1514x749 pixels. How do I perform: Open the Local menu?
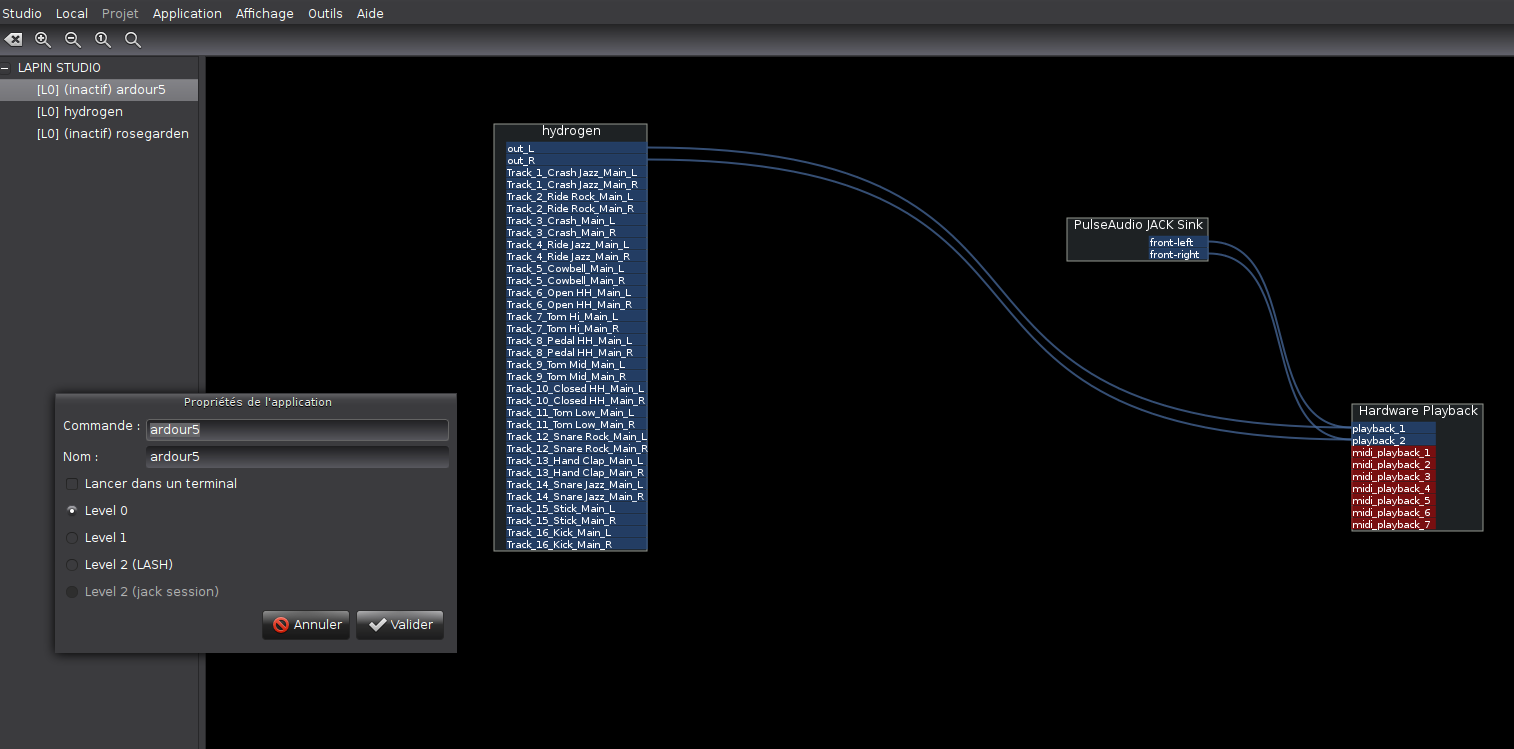tap(72, 13)
